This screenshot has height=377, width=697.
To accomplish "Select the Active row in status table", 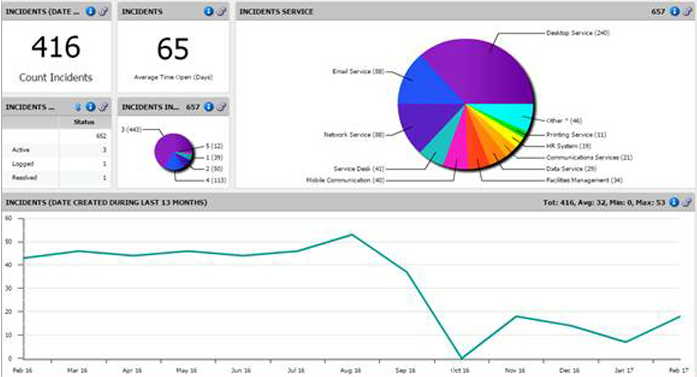I will [56, 150].
